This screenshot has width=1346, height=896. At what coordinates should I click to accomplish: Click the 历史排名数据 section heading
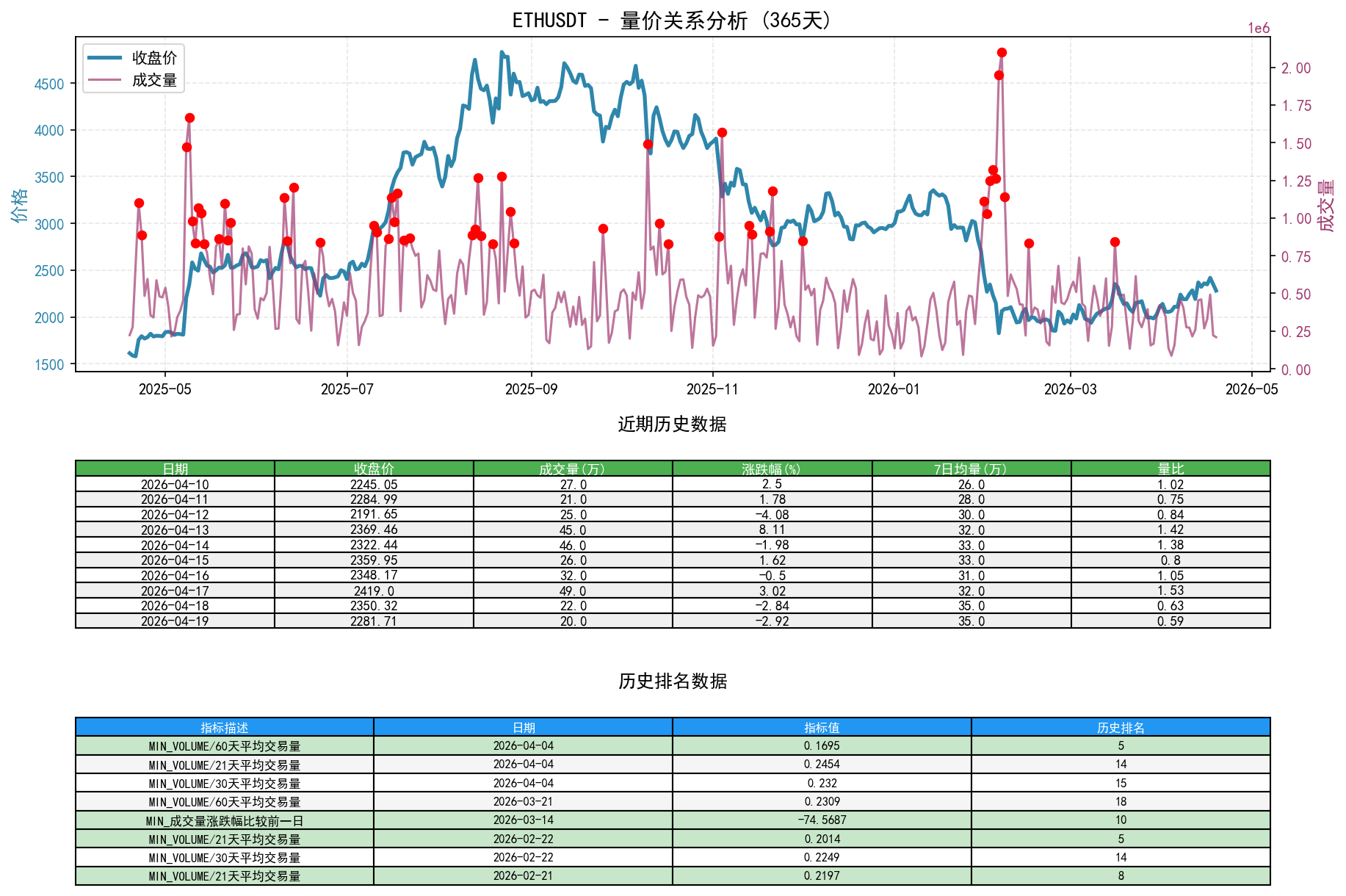pyautogui.click(x=672, y=682)
